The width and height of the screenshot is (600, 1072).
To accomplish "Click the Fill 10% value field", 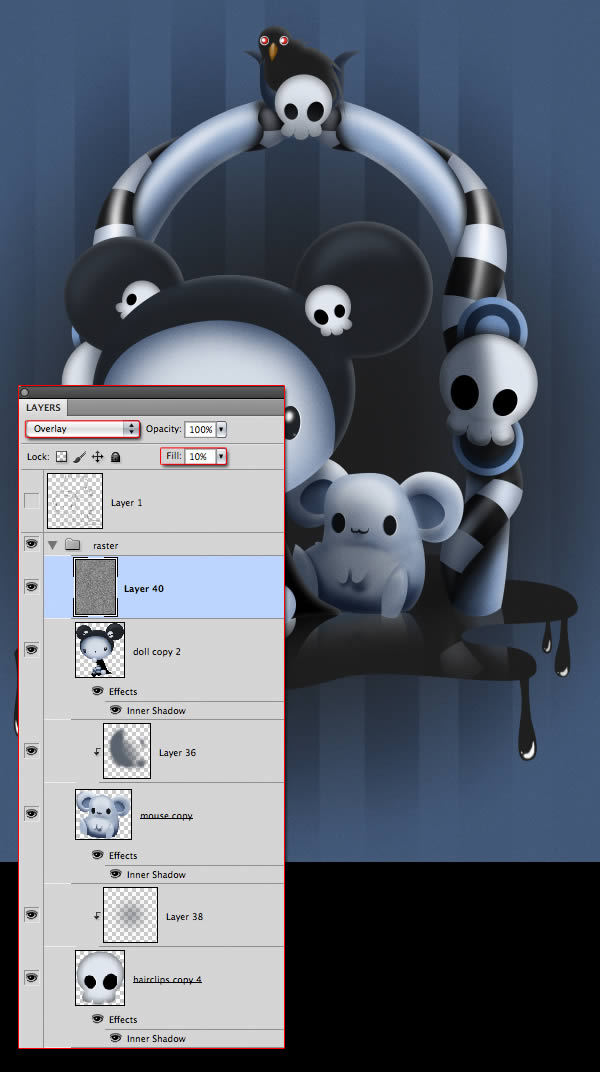I will point(200,457).
